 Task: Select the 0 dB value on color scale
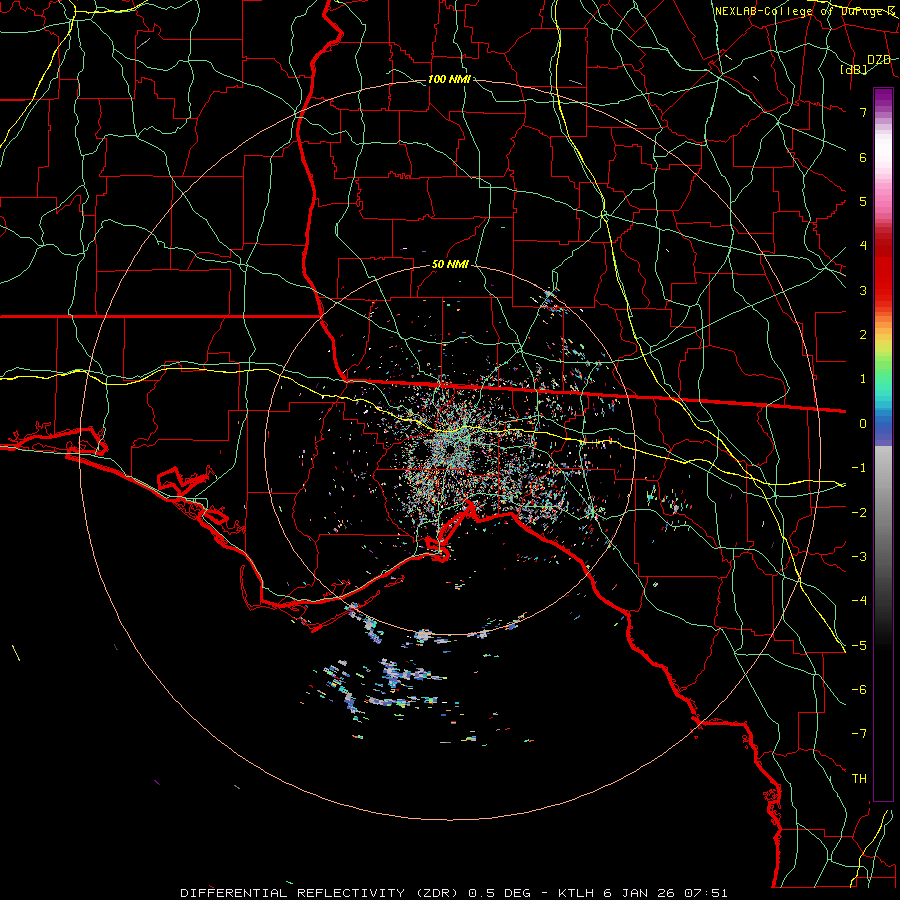tap(863, 424)
